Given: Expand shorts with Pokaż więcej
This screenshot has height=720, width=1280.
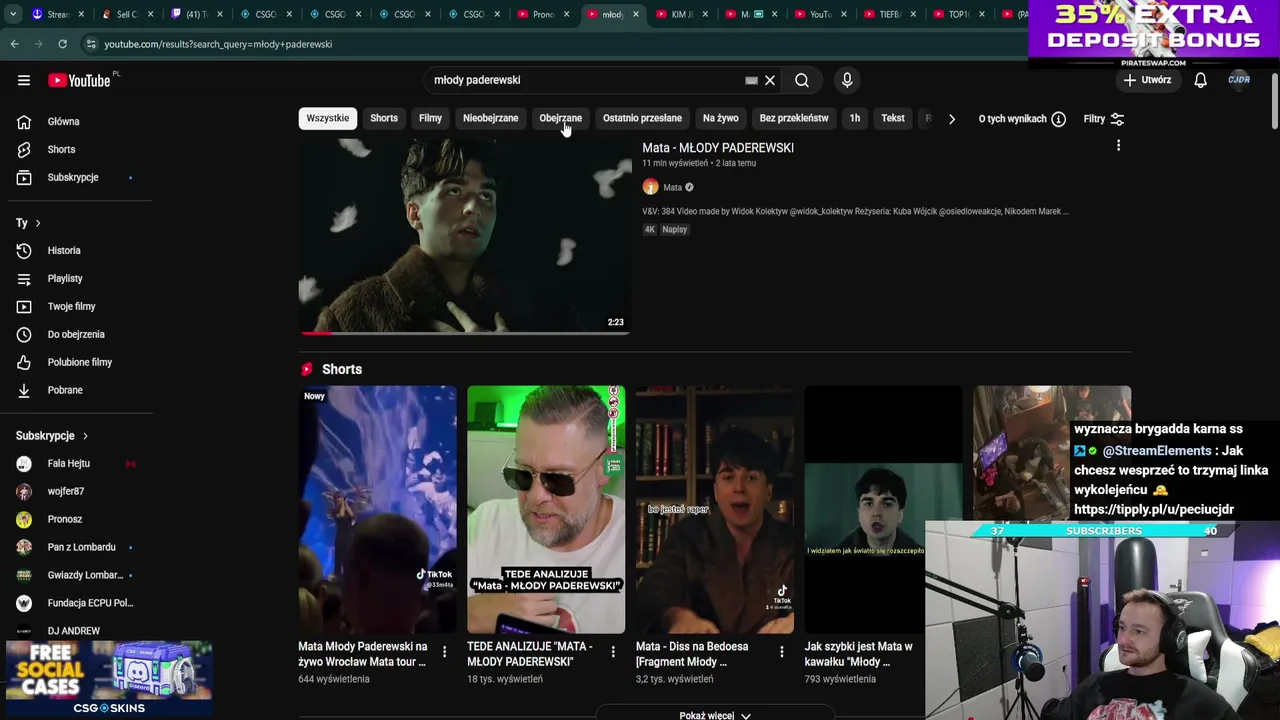Looking at the screenshot, I should click(x=714, y=714).
